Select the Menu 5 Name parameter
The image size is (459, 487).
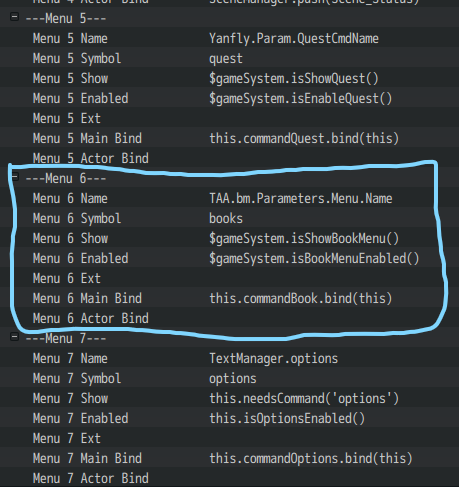pos(70,38)
